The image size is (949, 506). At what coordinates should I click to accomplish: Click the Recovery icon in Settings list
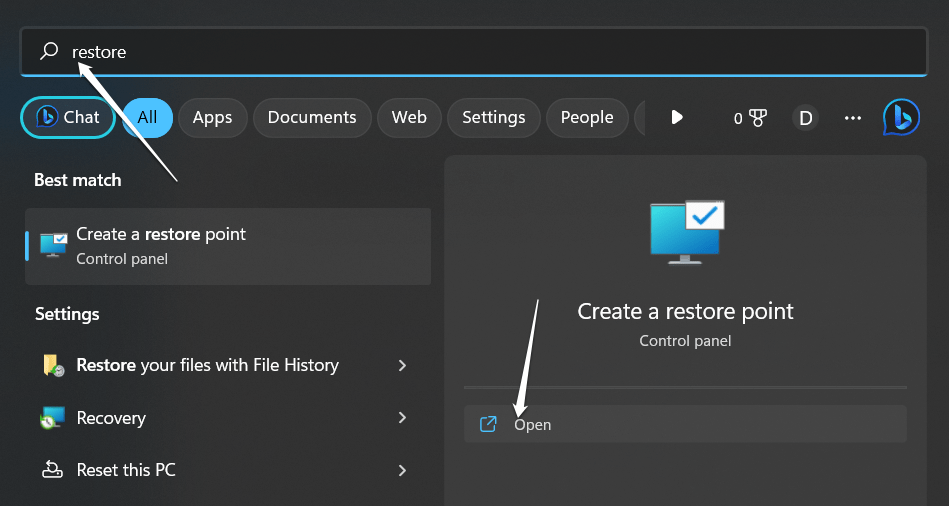point(52,418)
